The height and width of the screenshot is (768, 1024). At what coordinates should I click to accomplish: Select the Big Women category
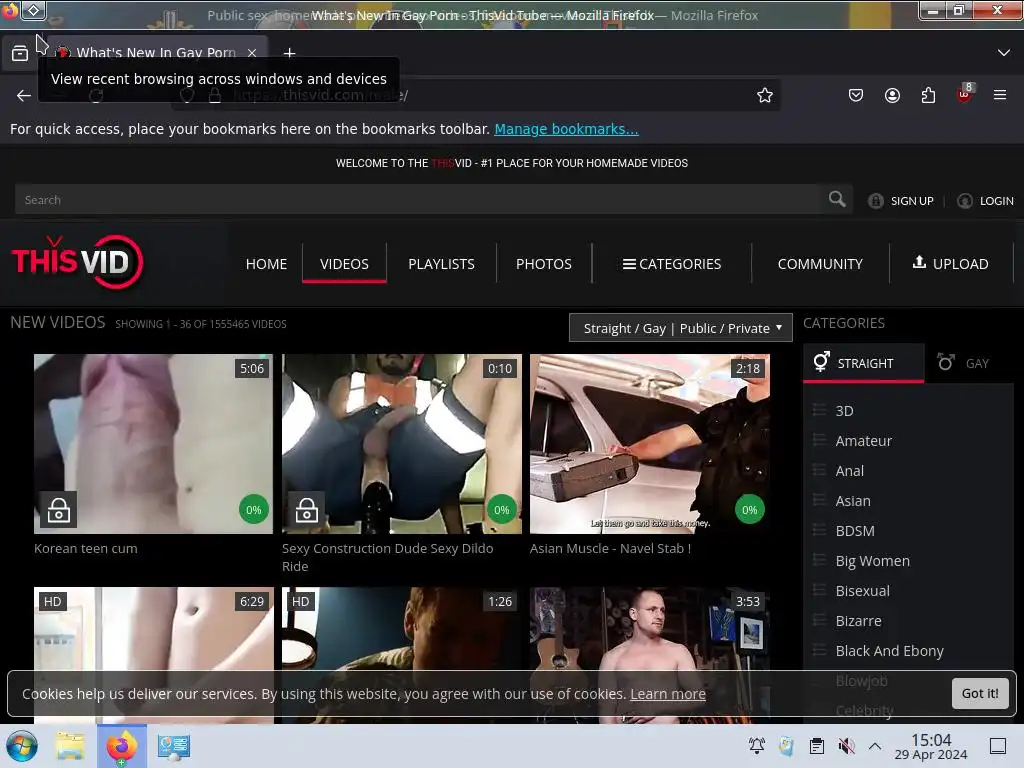pos(872,561)
